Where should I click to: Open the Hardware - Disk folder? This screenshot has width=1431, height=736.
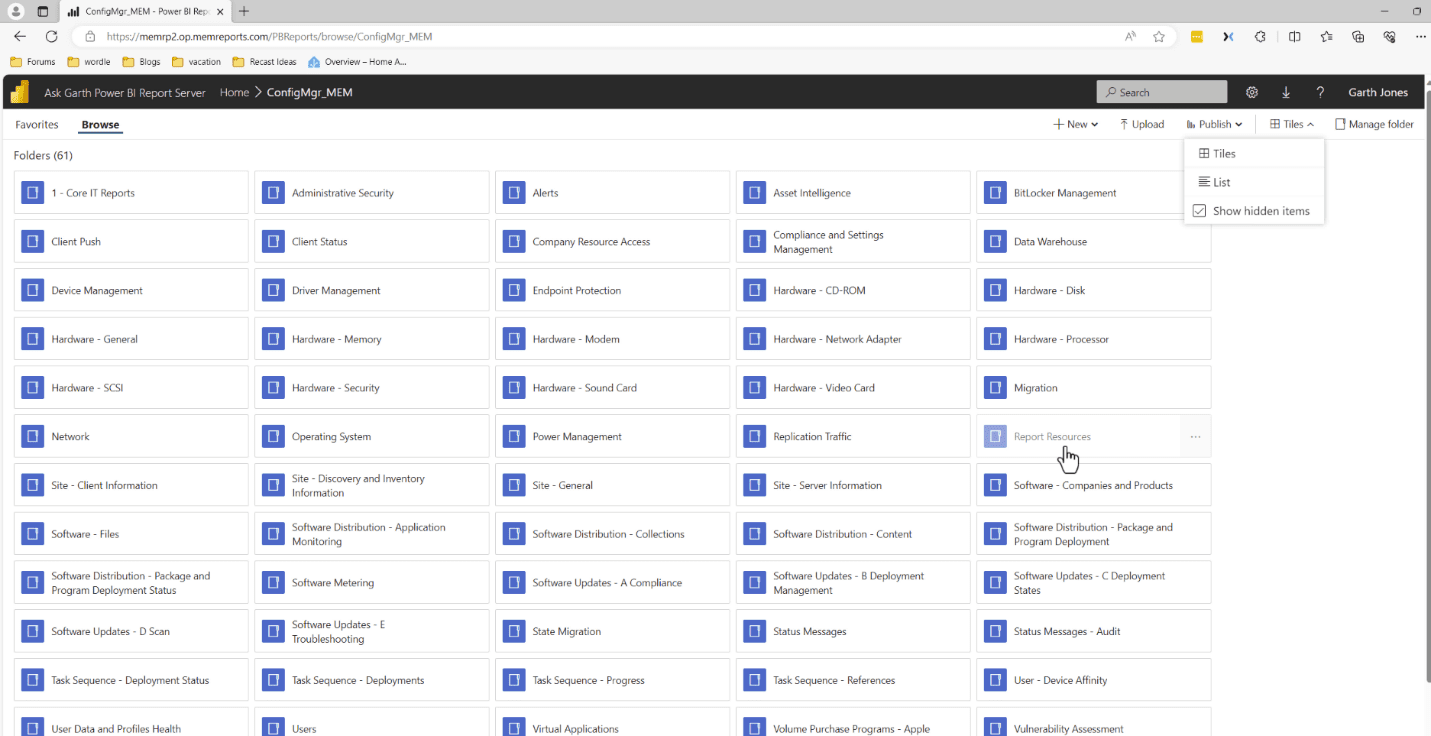point(1094,291)
